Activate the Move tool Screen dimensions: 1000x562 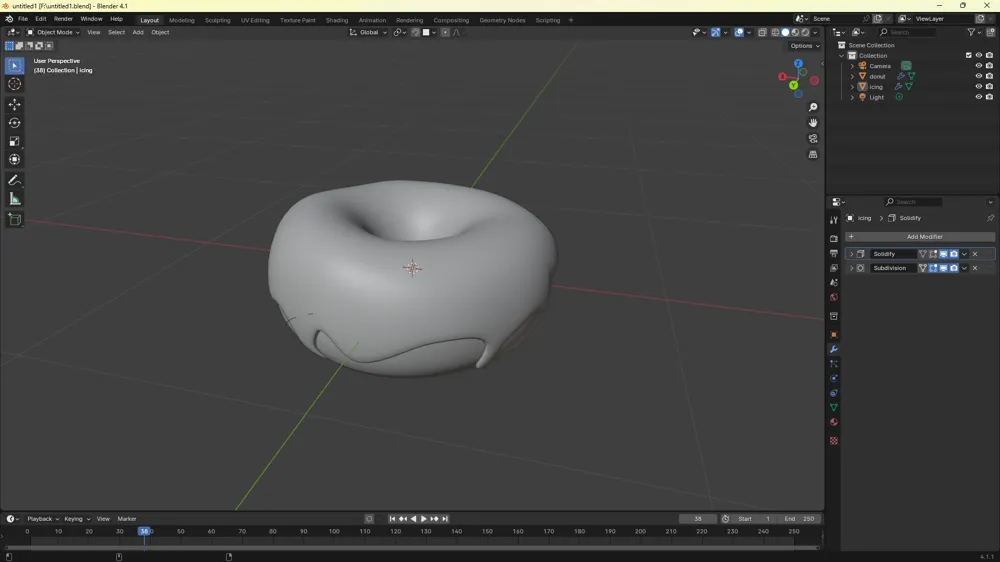coord(15,104)
